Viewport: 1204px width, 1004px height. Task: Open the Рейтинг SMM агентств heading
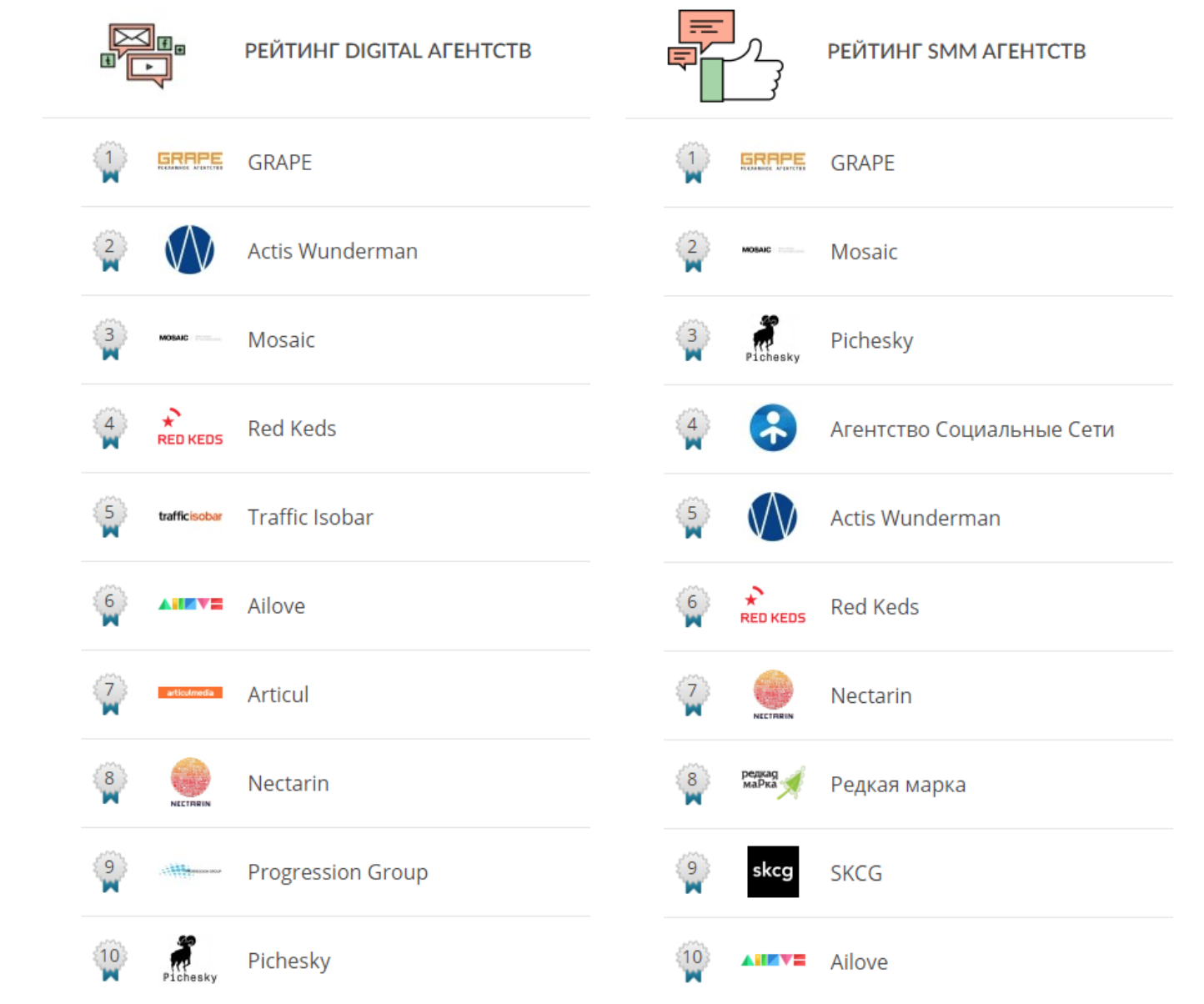[x=956, y=52]
